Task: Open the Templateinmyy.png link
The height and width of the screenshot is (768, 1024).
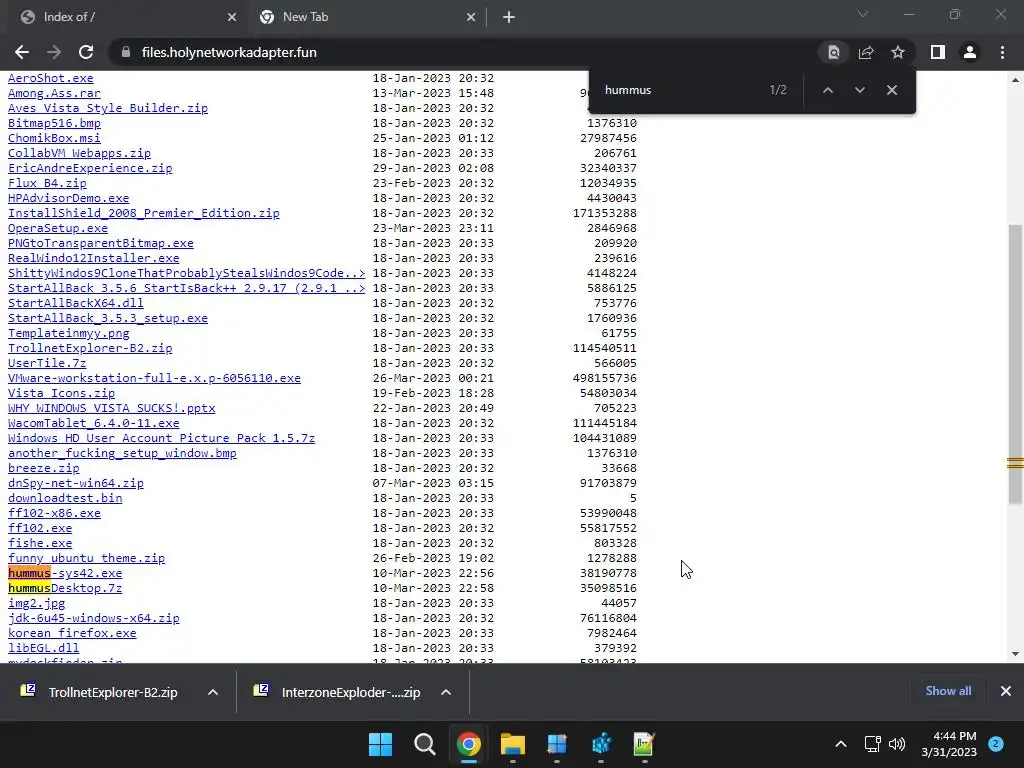Action: point(69,334)
